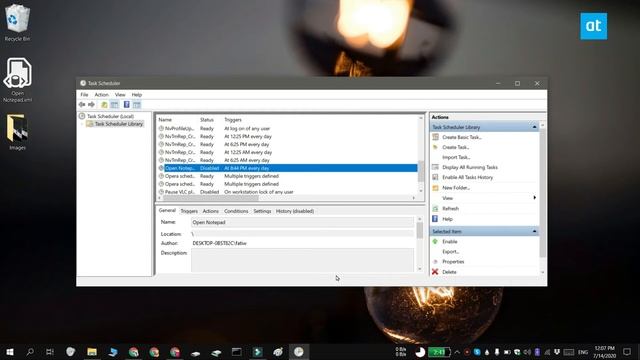Sort tasks by Name column header
Screen dimensions: 640x360
coord(165,120)
